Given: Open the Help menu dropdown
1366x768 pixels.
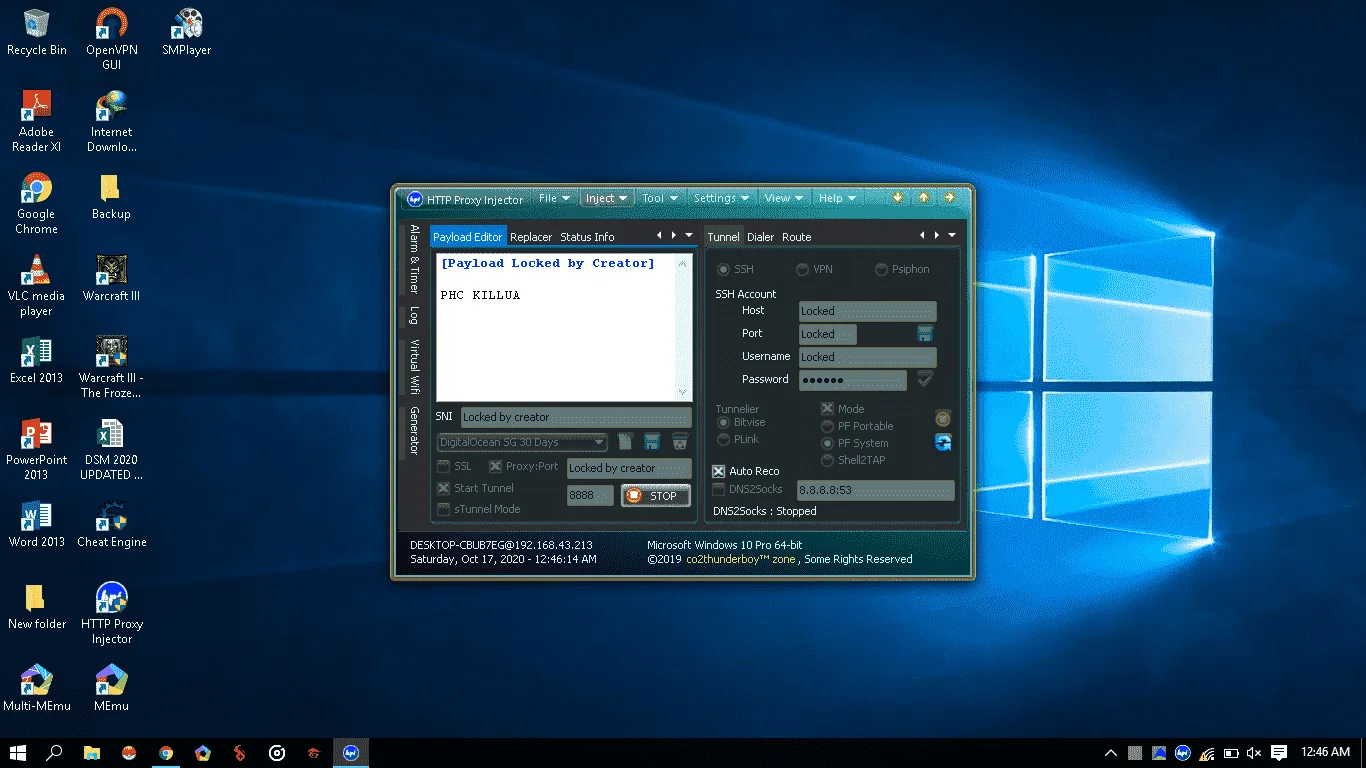Looking at the screenshot, I should click(x=837, y=198).
